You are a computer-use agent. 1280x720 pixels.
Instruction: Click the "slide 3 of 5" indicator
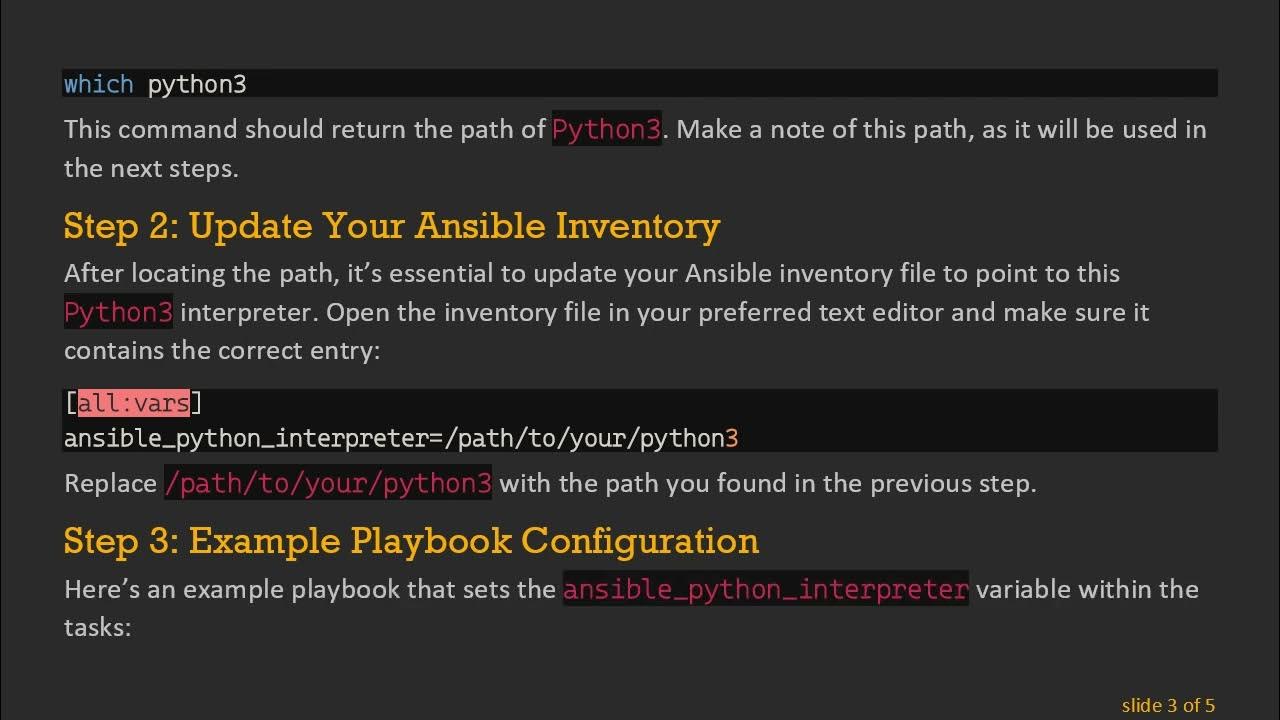[x=1168, y=706]
